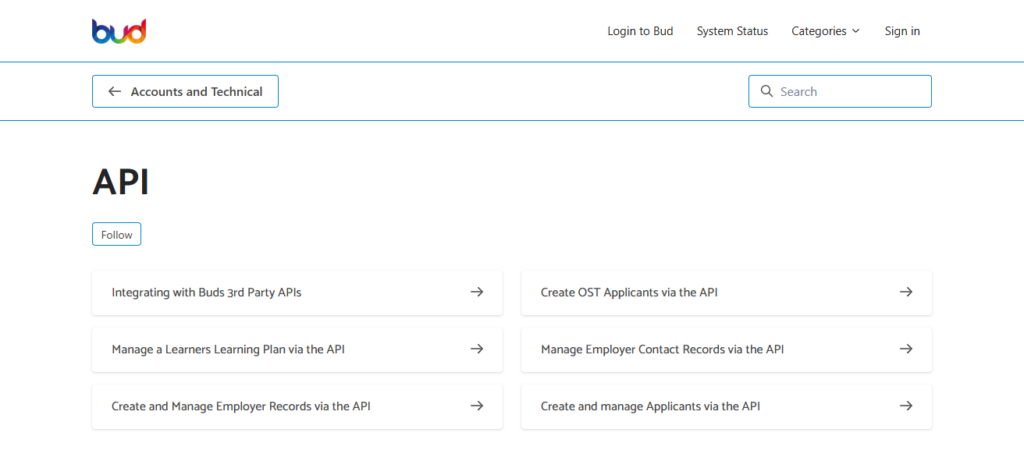Click arrow on Manage a Learners Learning Plan card
The width and height of the screenshot is (1024, 468).
477,349
